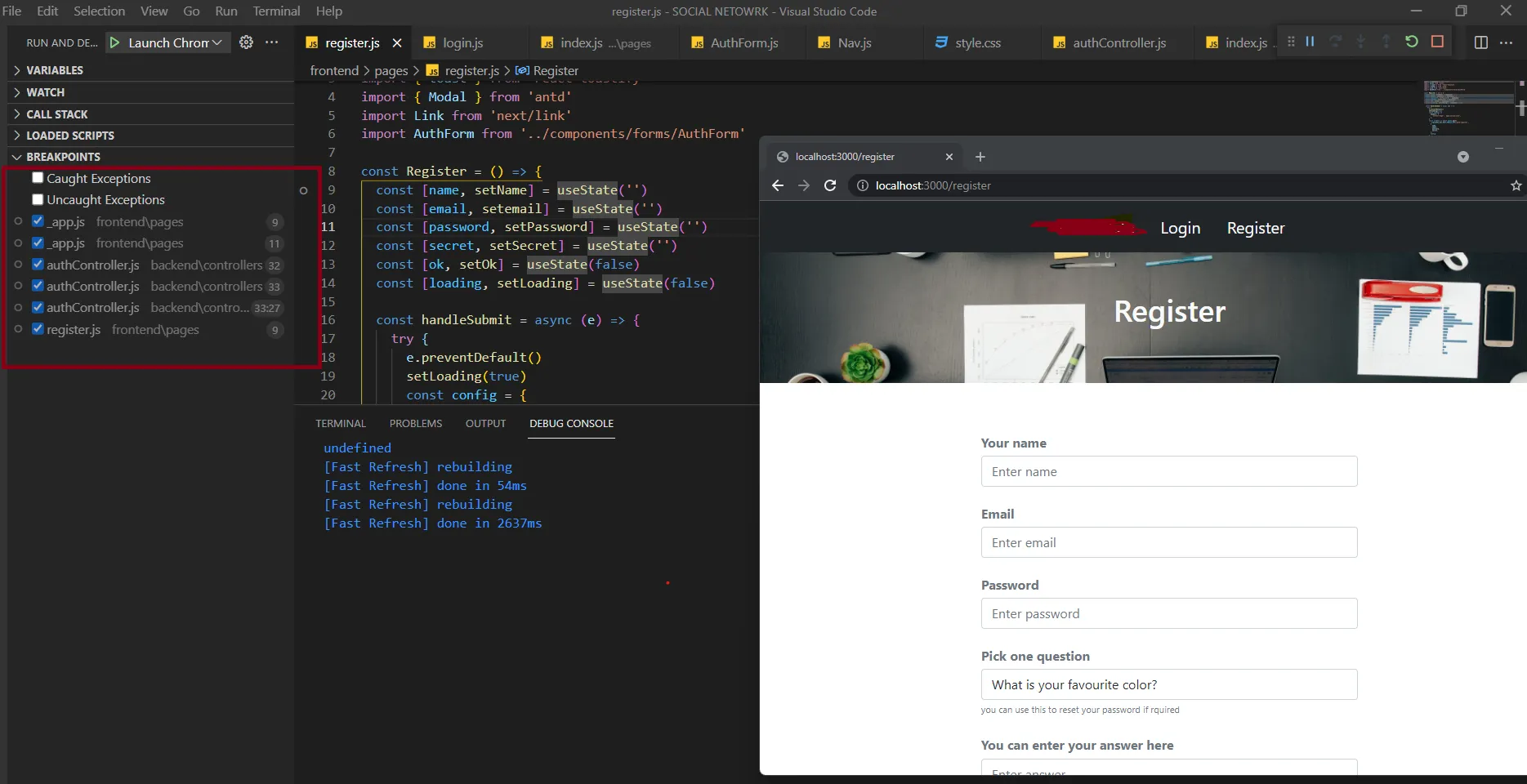Switch to the authController.js editor tab

1118,42
